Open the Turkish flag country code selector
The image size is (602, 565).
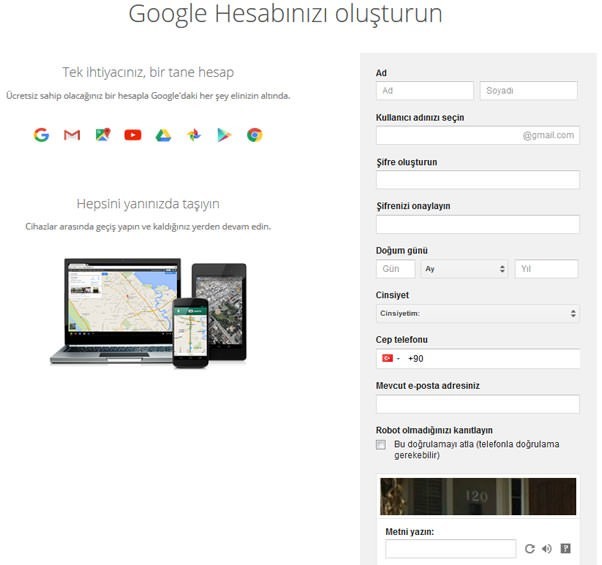click(391, 358)
